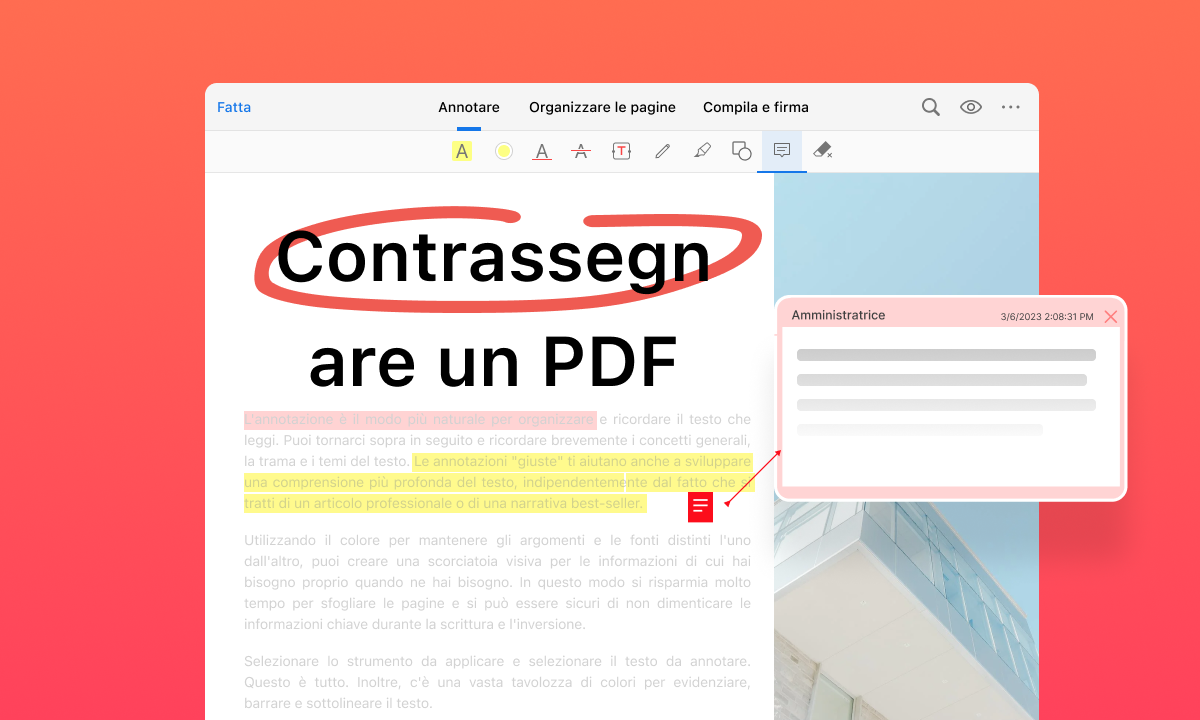The height and width of the screenshot is (720, 1200).
Task: Select the marker pen tool
Action: click(x=702, y=151)
